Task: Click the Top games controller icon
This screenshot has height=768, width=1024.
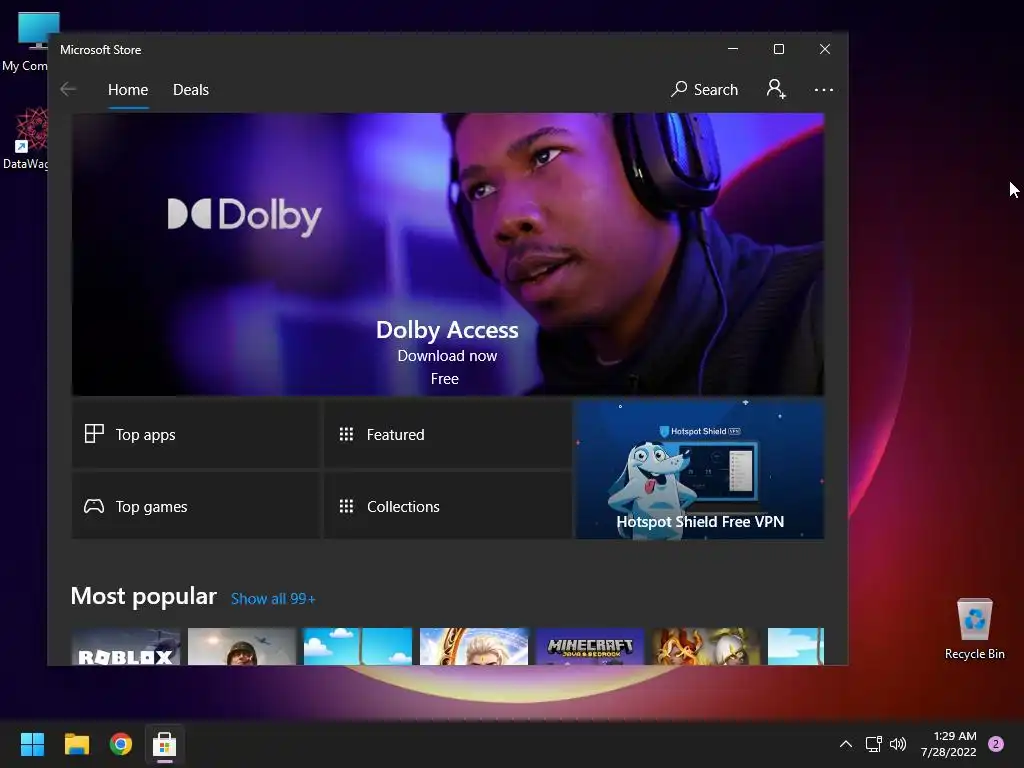Action: pos(94,506)
